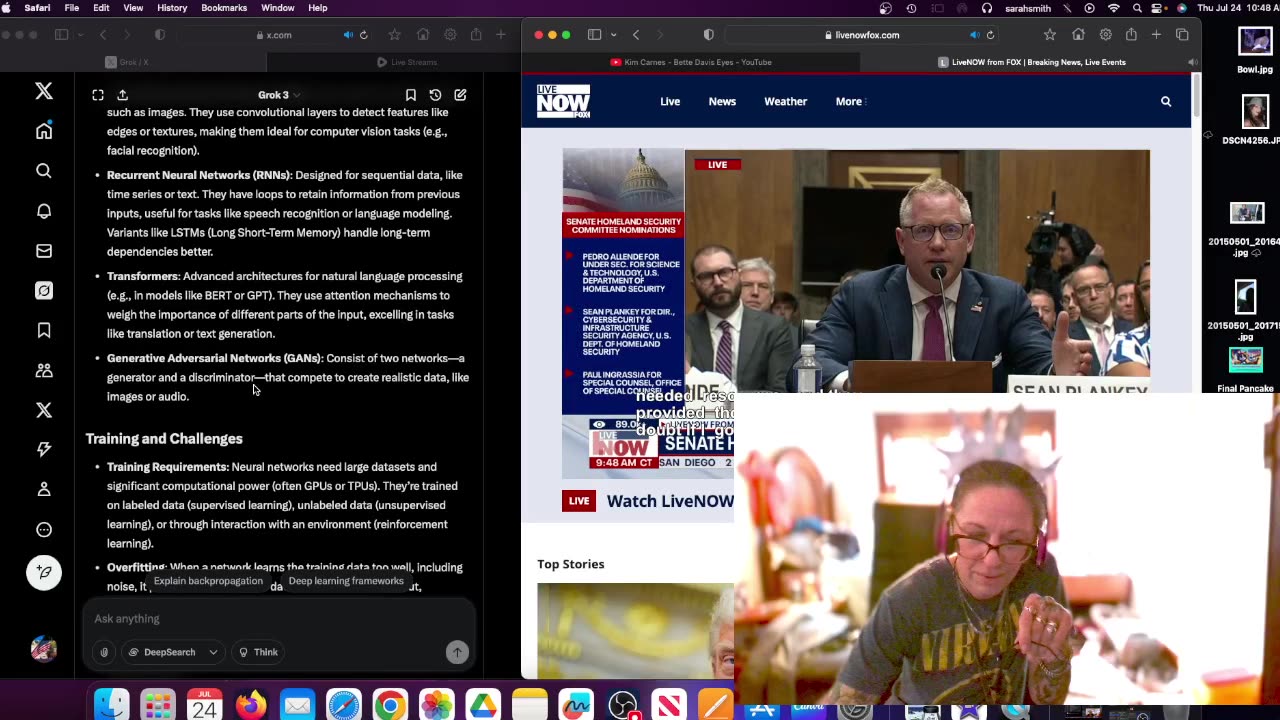Image resolution: width=1280 pixels, height=720 pixels.
Task: Open Calendar in the Dock
Action: tap(204, 705)
